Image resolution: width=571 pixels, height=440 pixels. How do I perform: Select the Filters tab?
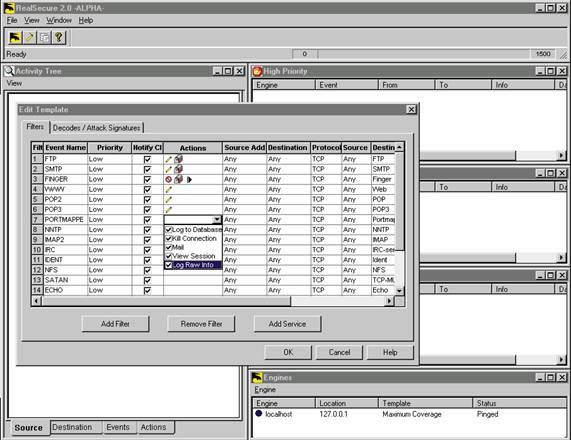point(35,127)
